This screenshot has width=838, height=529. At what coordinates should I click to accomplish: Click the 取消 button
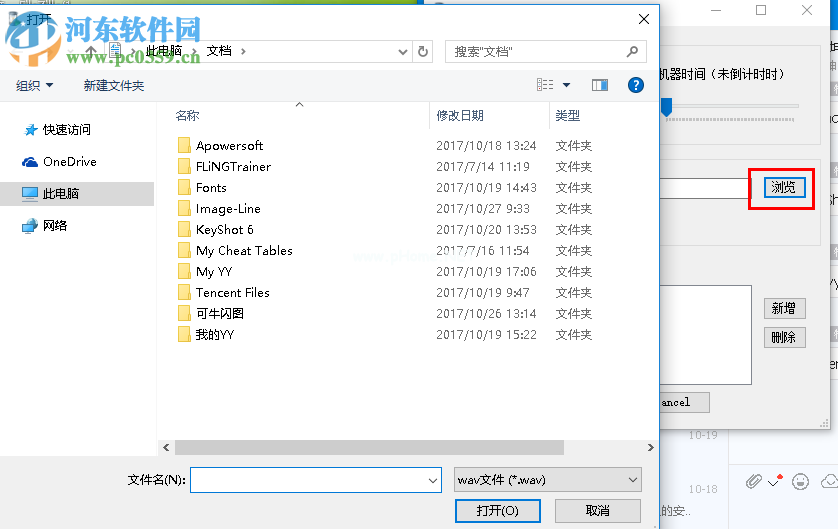pyautogui.click(x=598, y=511)
